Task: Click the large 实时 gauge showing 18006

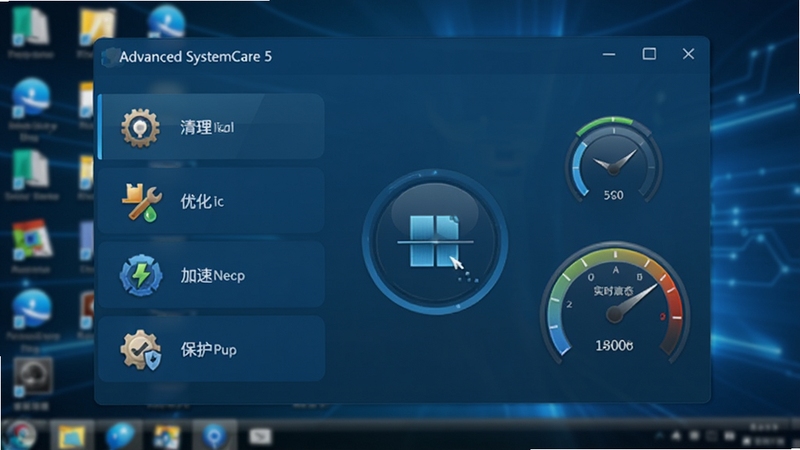Action: (x=615, y=303)
